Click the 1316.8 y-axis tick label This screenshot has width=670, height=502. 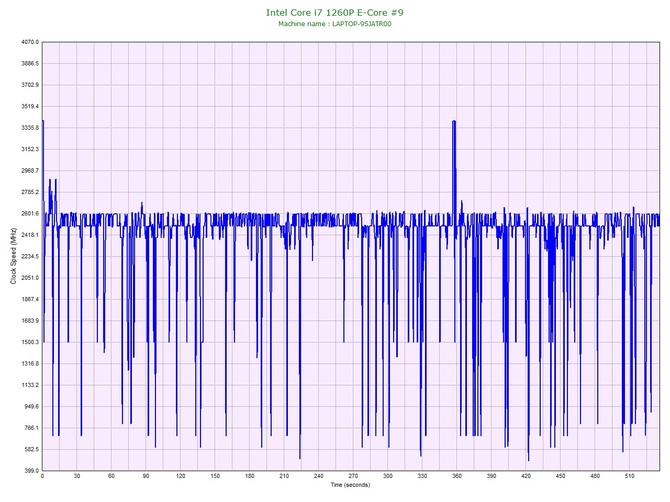tap(30, 364)
